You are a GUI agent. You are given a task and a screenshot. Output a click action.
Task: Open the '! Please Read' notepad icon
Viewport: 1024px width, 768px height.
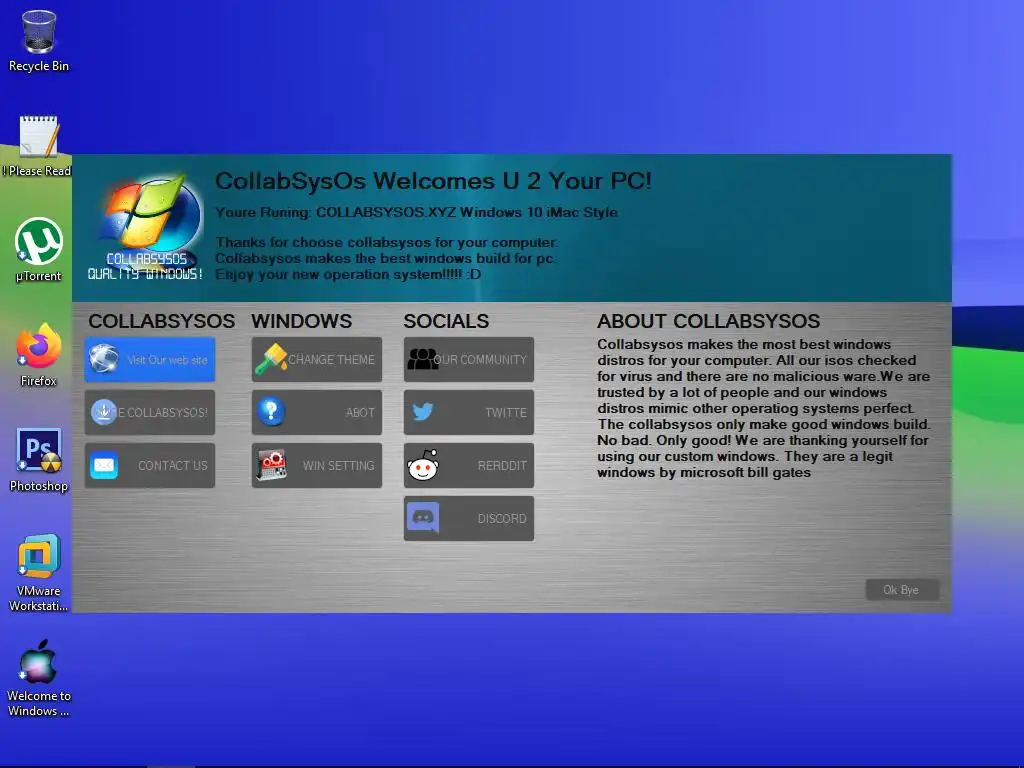pyautogui.click(x=39, y=146)
